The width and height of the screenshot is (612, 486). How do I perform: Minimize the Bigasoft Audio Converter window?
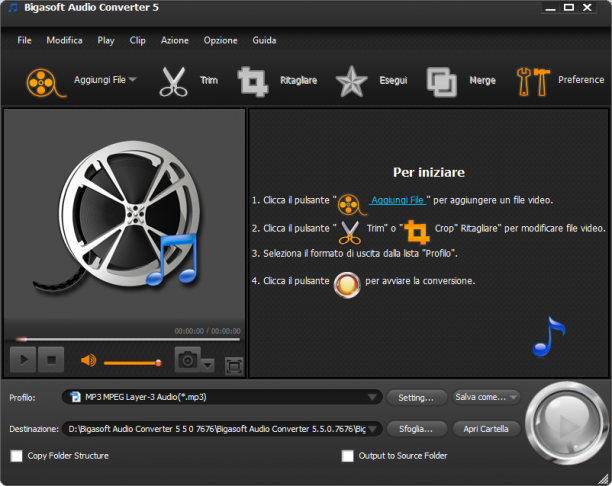coord(550,7)
